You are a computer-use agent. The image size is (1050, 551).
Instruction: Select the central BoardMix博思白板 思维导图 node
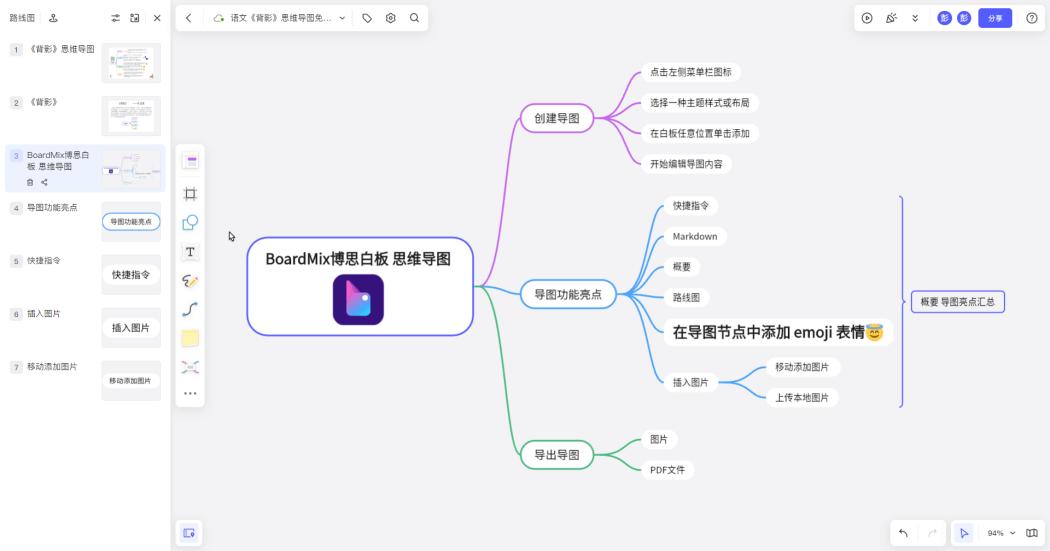[x=360, y=287]
